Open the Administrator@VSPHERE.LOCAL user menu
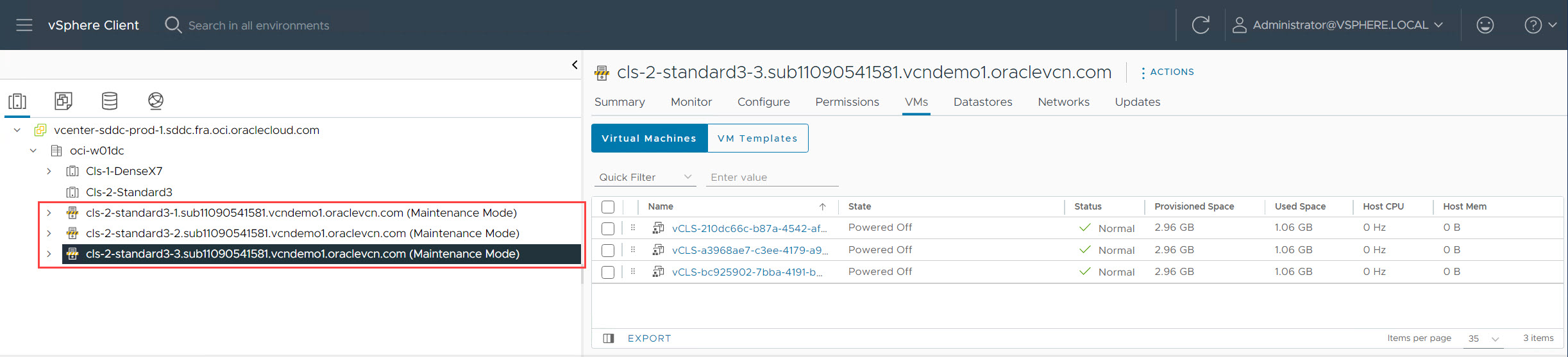Viewport: 1568px width, 357px height. coord(1348,25)
